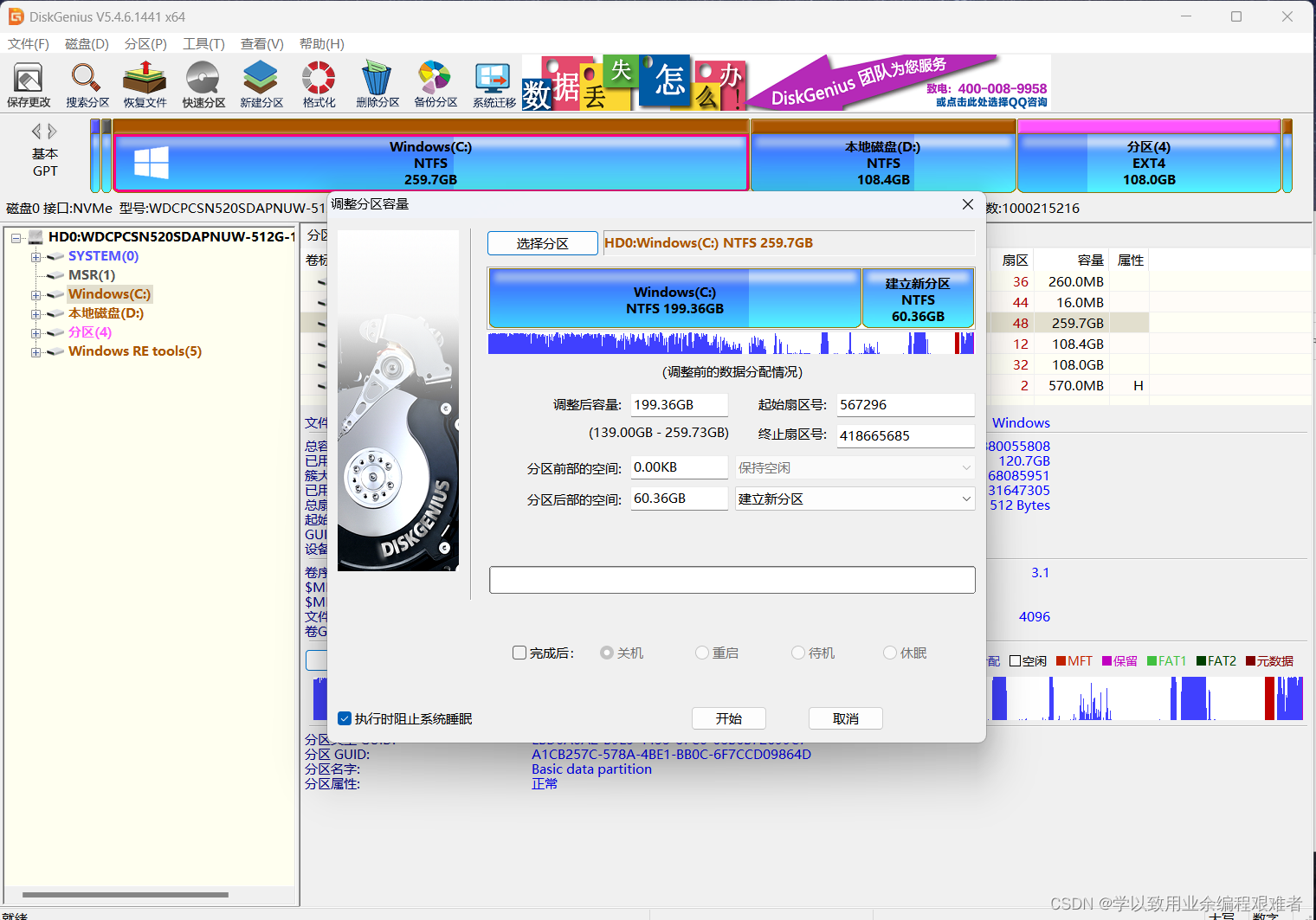Click the 系统迁移 system migration icon
This screenshot has height=920, width=1316.
(492, 84)
